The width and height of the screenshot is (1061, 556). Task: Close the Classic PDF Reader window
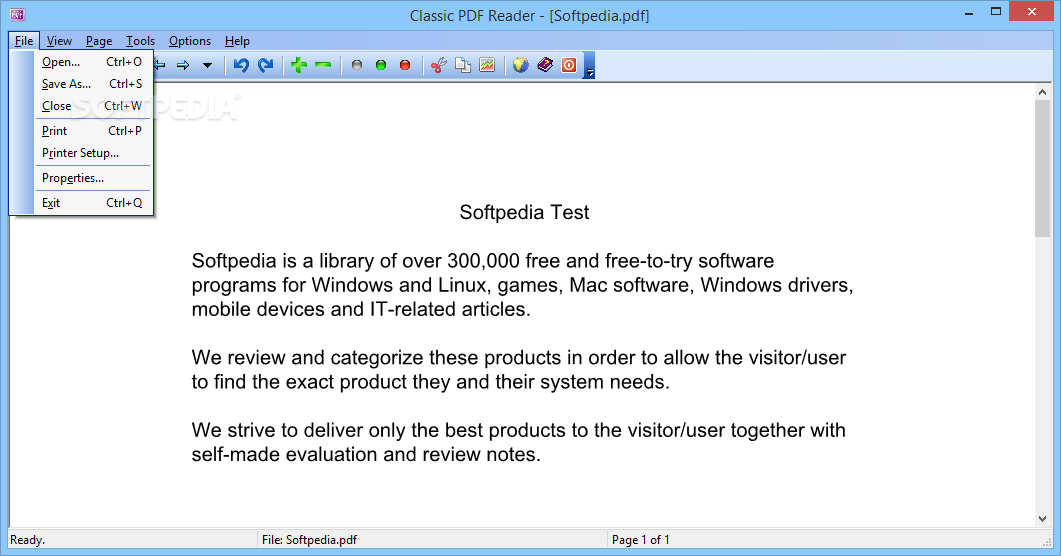tap(1032, 11)
